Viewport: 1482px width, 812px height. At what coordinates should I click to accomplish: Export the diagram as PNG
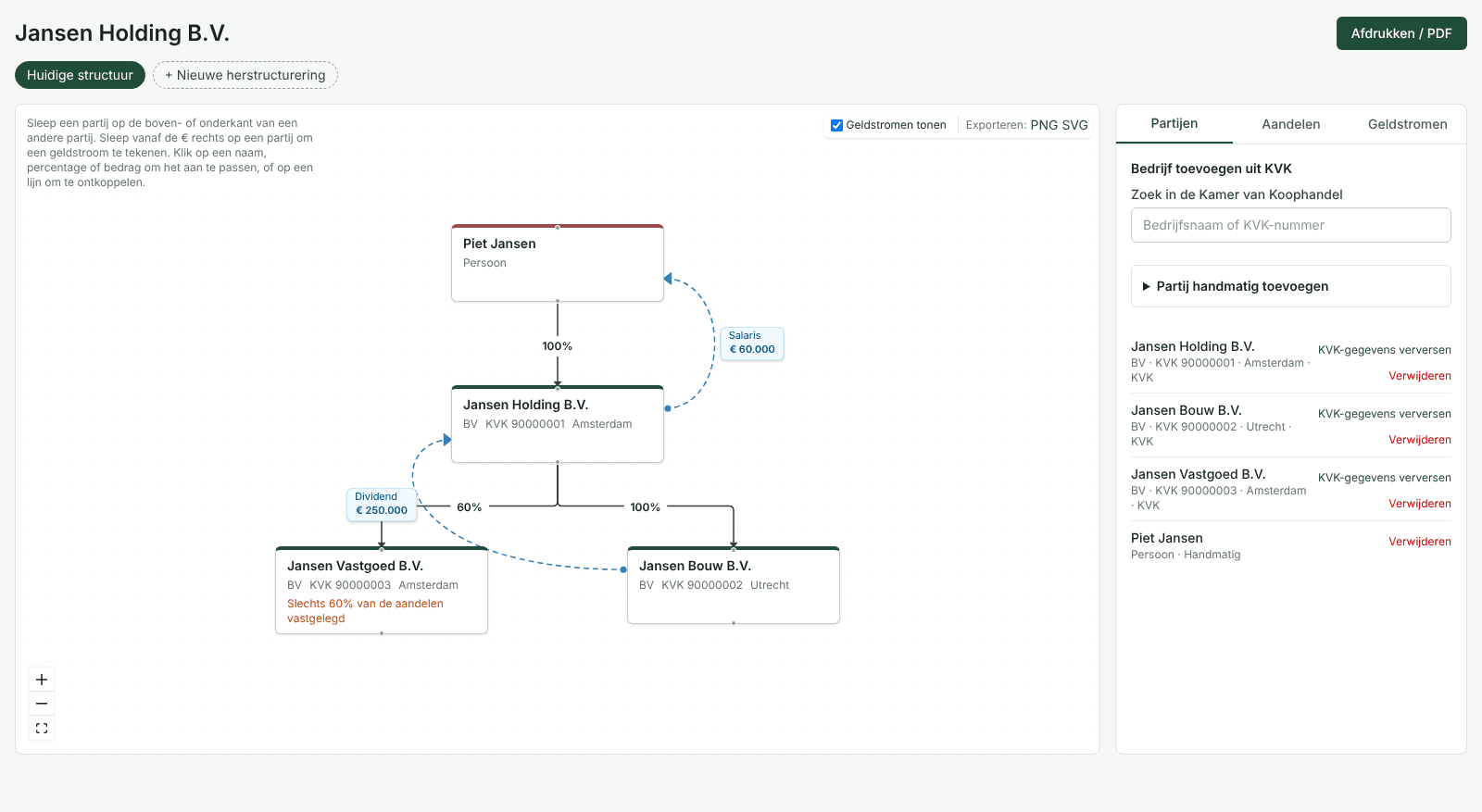[x=1044, y=125]
